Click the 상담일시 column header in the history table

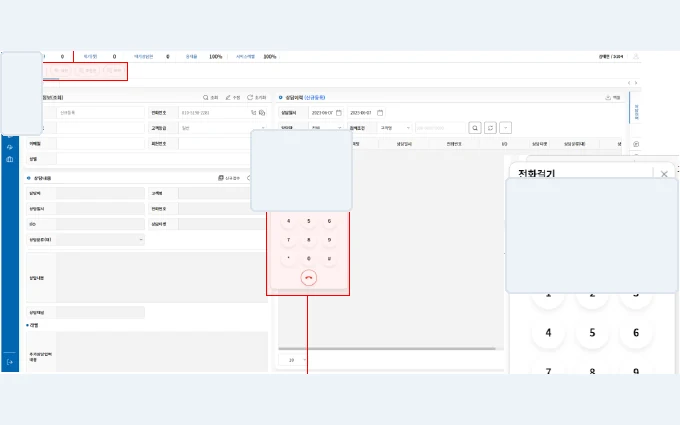click(x=404, y=144)
